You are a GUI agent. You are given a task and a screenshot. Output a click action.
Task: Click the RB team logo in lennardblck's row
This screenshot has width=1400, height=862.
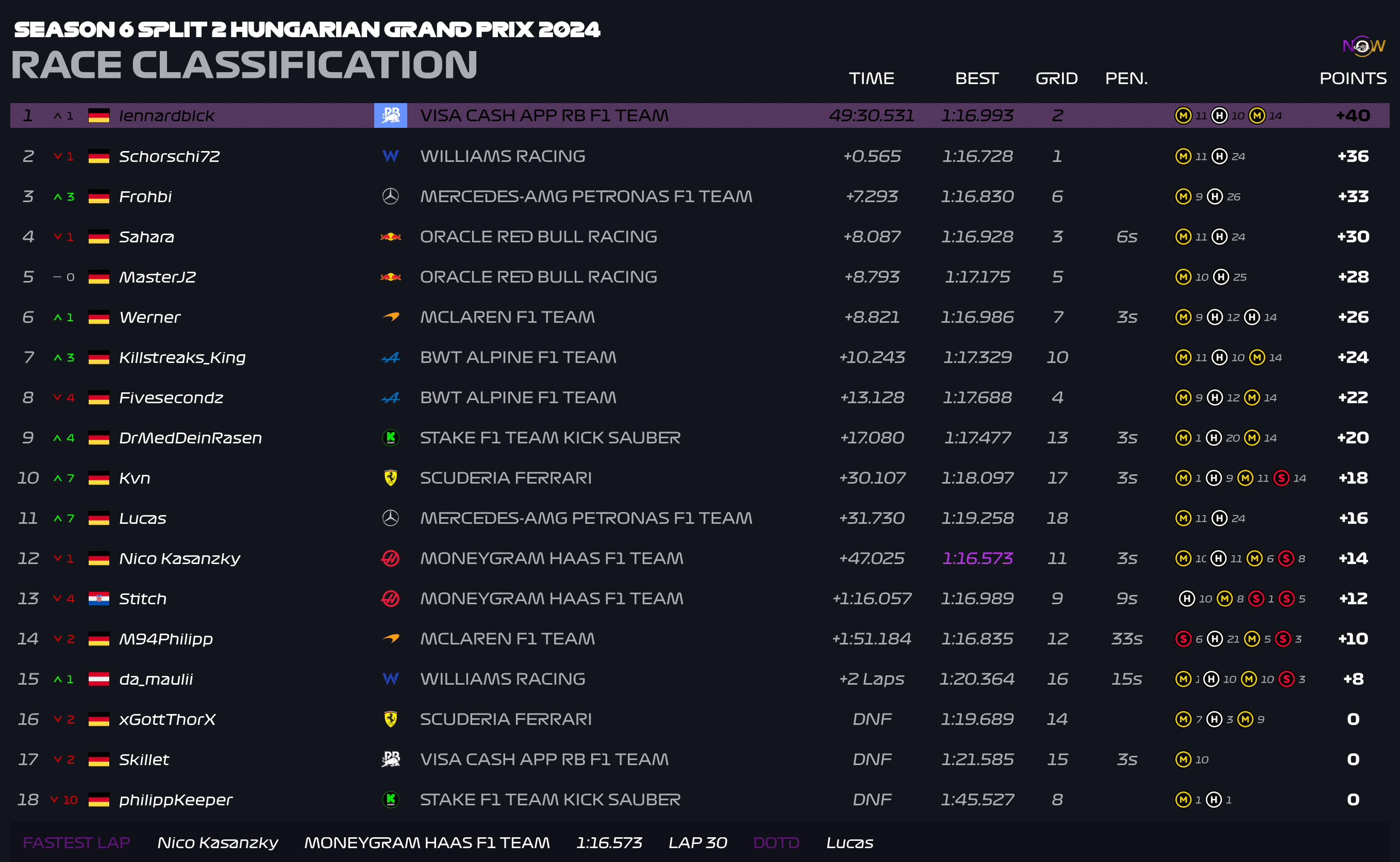[391, 115]
